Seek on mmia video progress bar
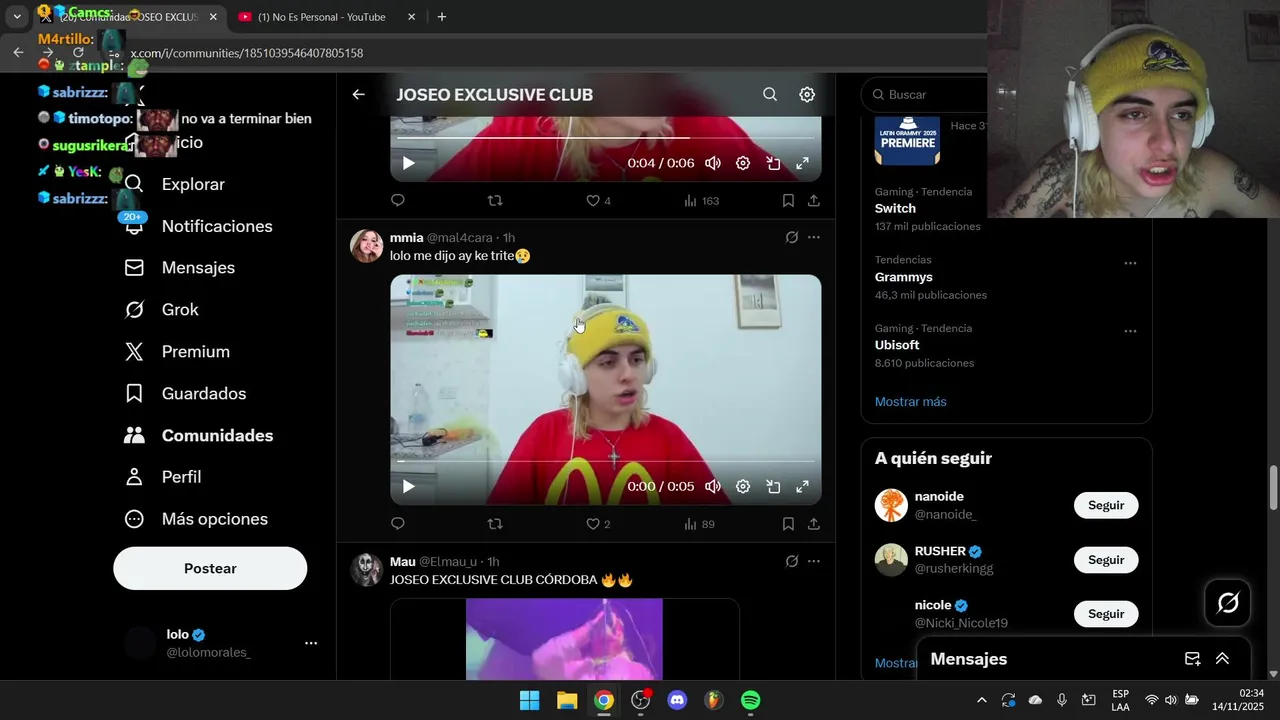Screen dimensions: 1280x720 point(606,461)
